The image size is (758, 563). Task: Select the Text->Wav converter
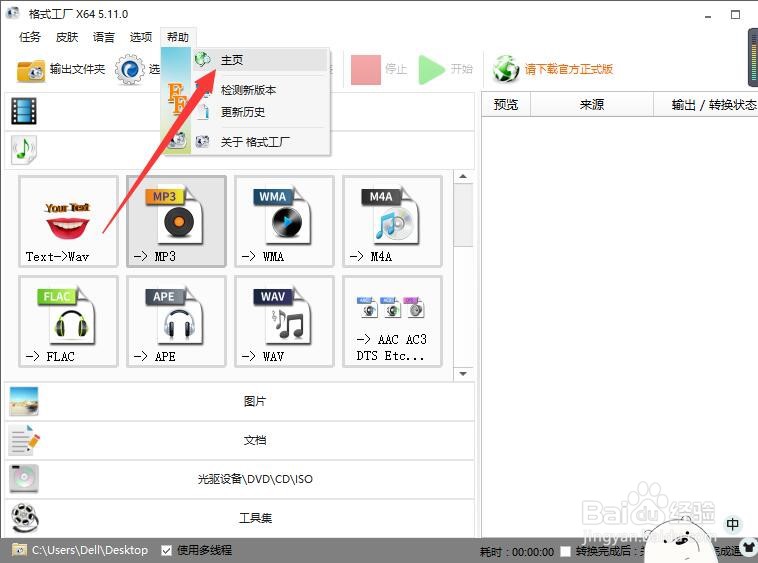68,221
